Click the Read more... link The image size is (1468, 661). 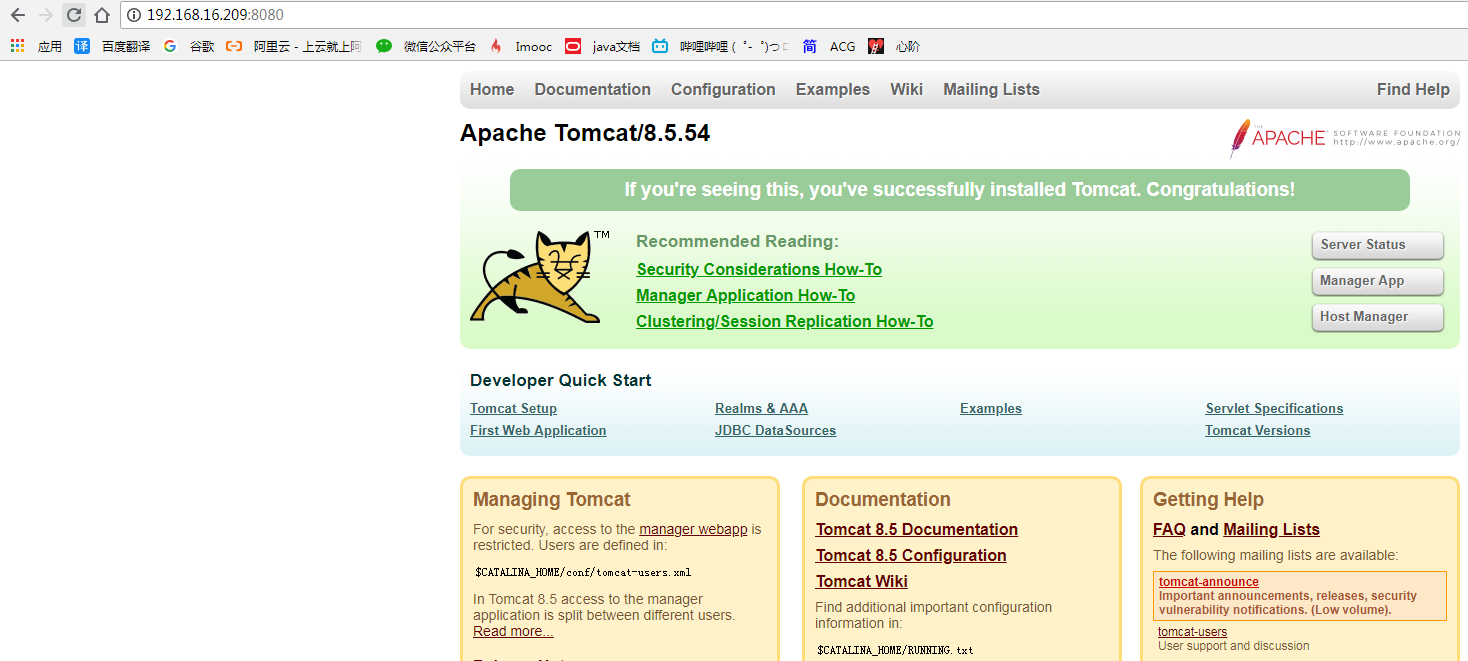513,631
